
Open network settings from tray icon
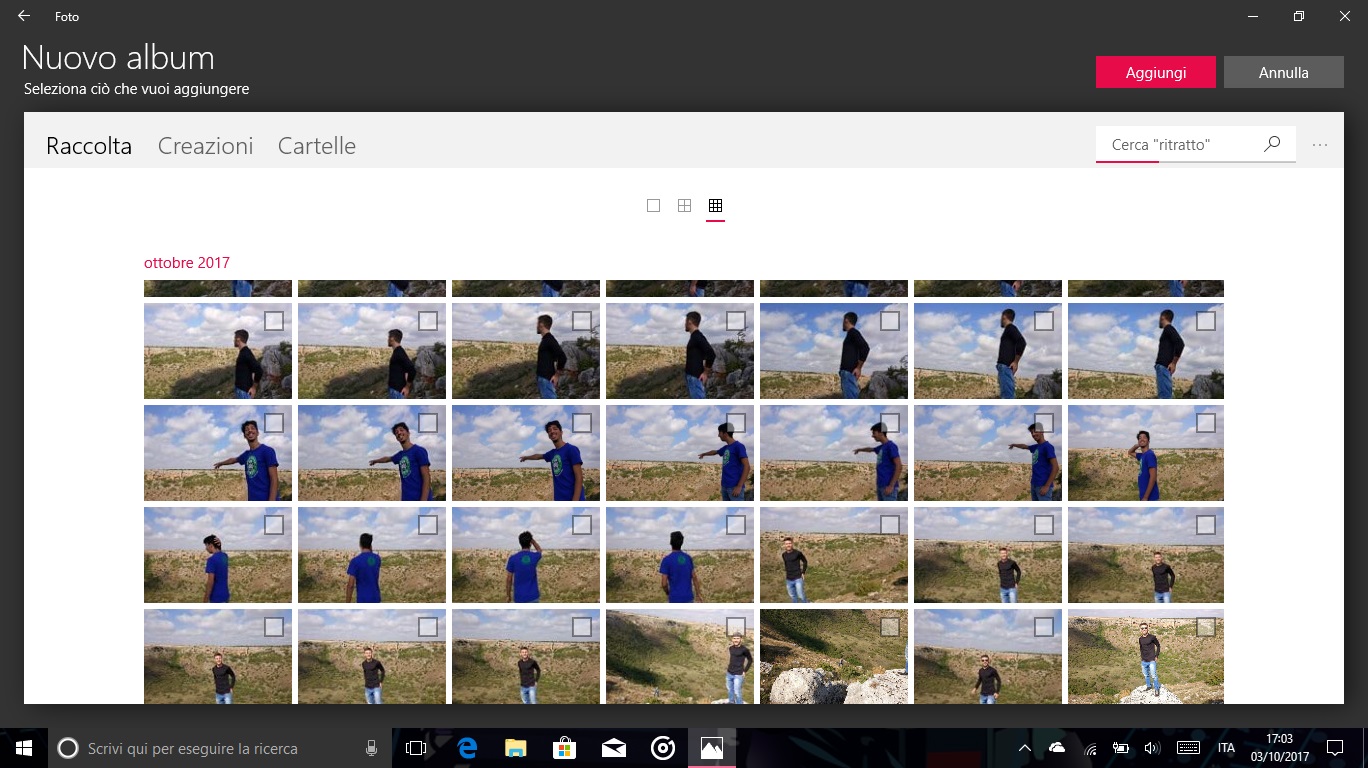click(x=1090, y=748)
